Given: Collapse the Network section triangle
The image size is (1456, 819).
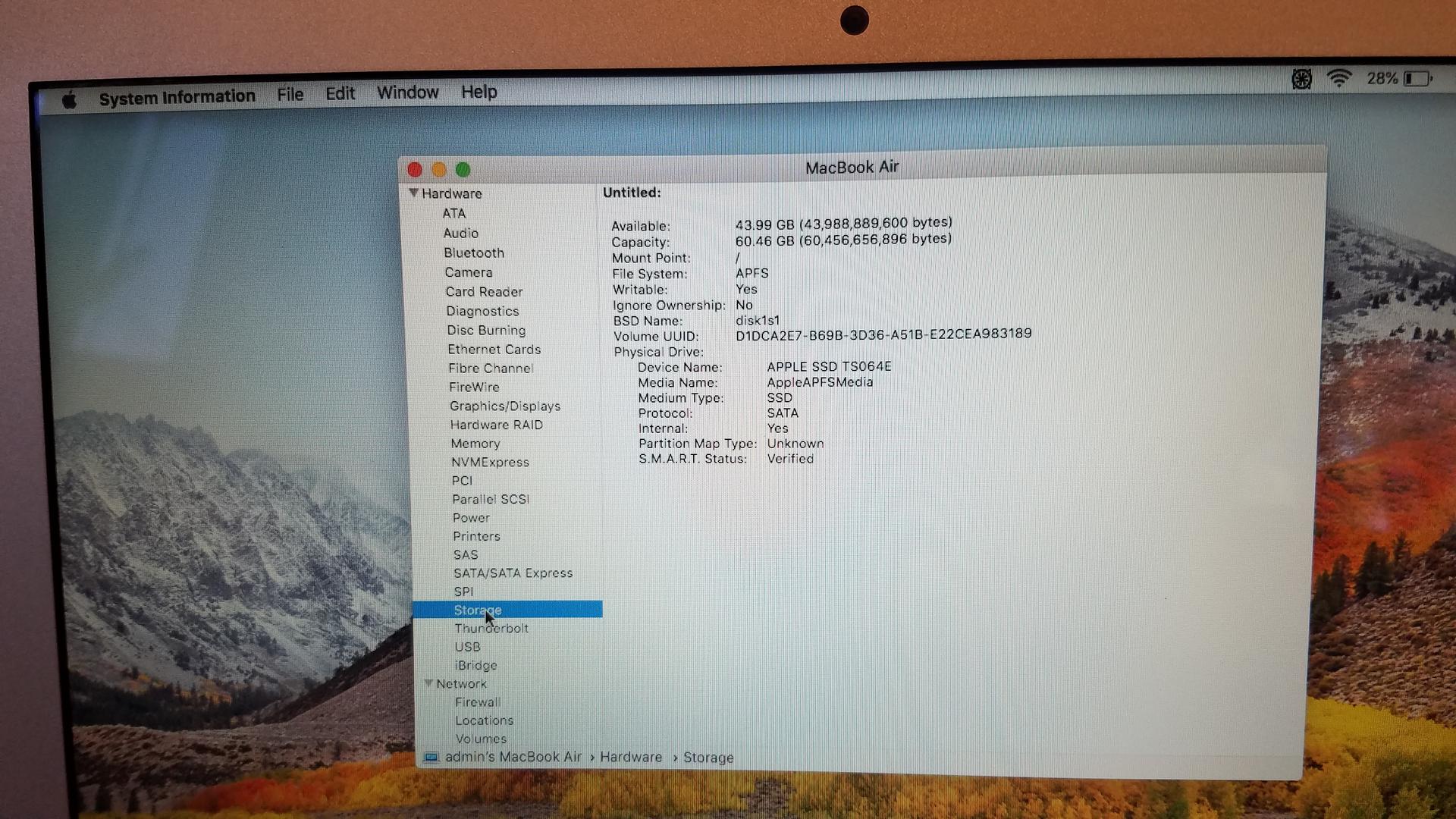Looking at the screenshot, I should tap(428, 683).
